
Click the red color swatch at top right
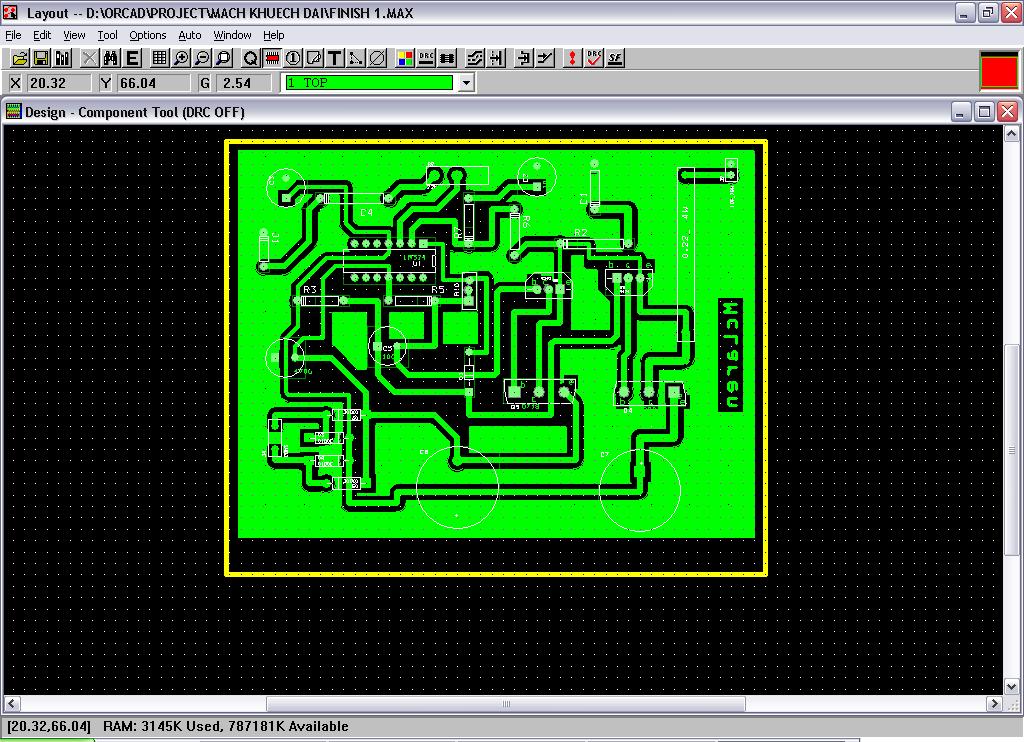point(999,71)
